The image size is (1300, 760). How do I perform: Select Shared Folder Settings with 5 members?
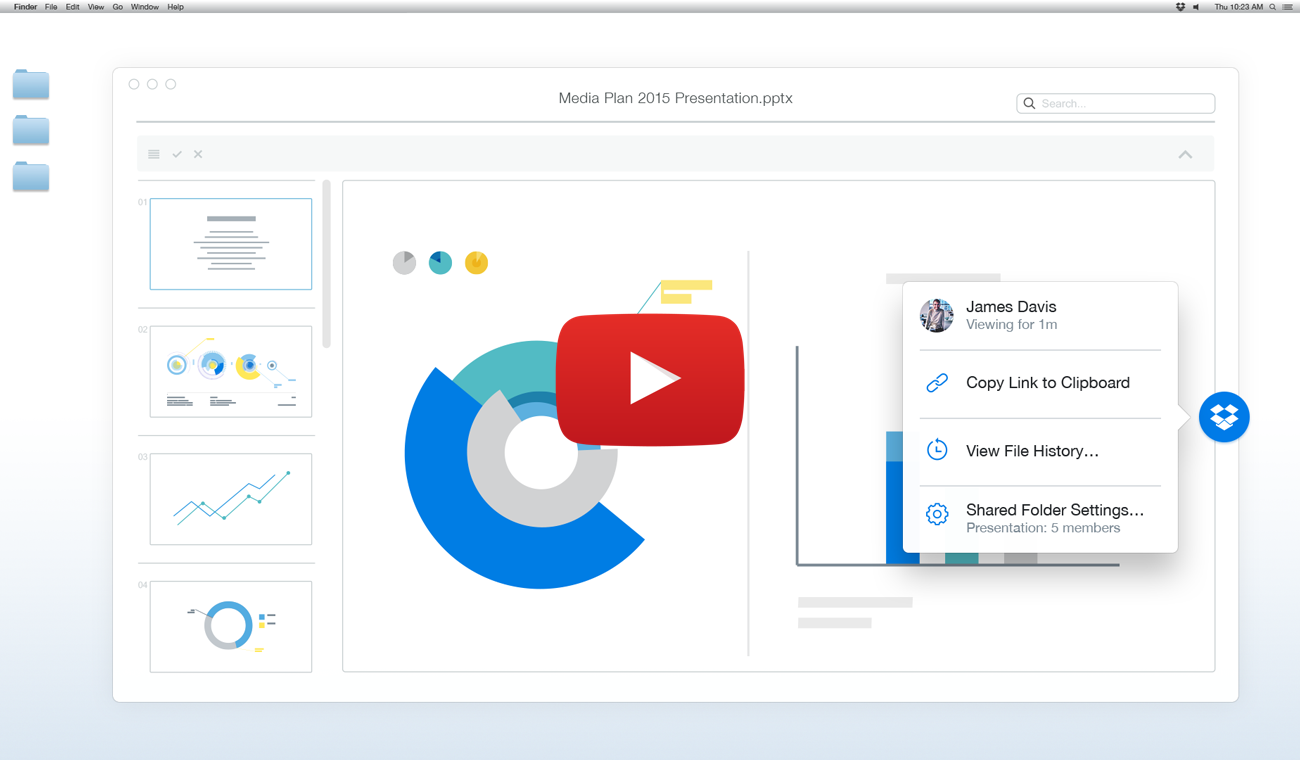[x=1054, y=513]
